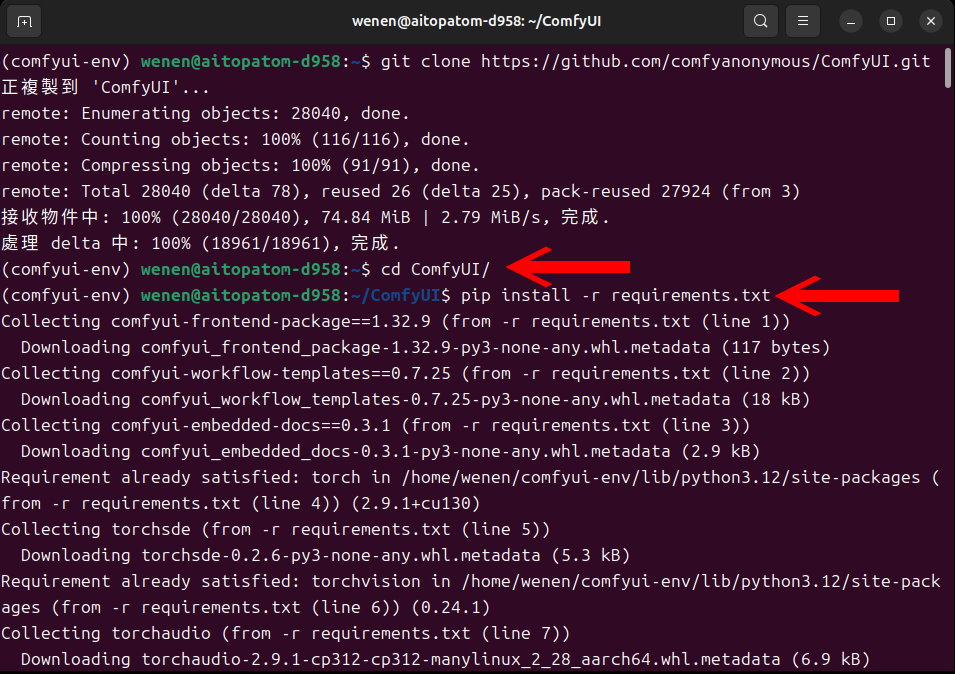Image resolution: width=955 pixels, height=674 pixels.
Task: Click the vertical scrollbar thumb
Action: point(948,70)
